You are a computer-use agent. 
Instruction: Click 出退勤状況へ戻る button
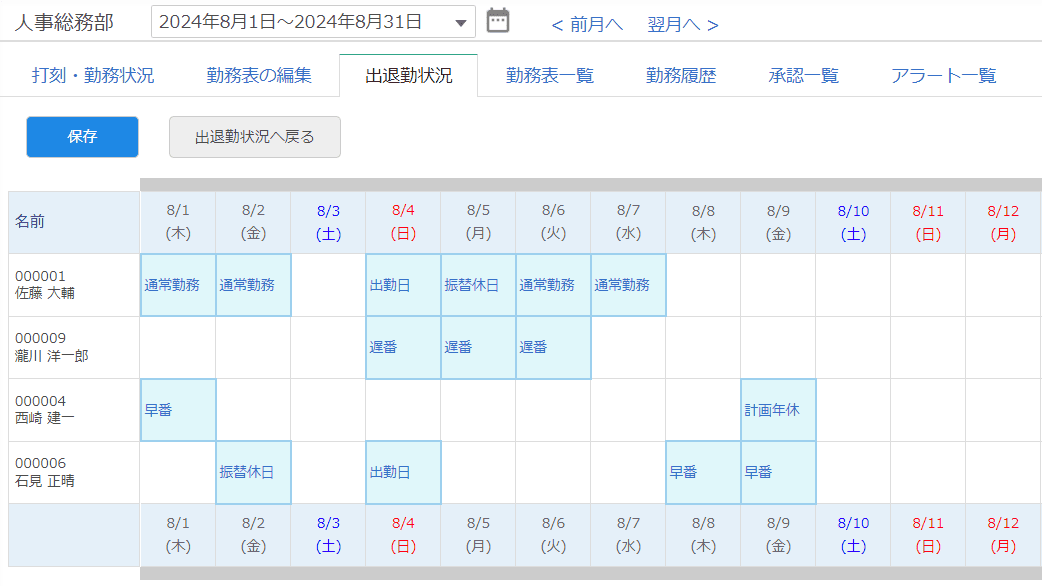click(x=255, y=137)
